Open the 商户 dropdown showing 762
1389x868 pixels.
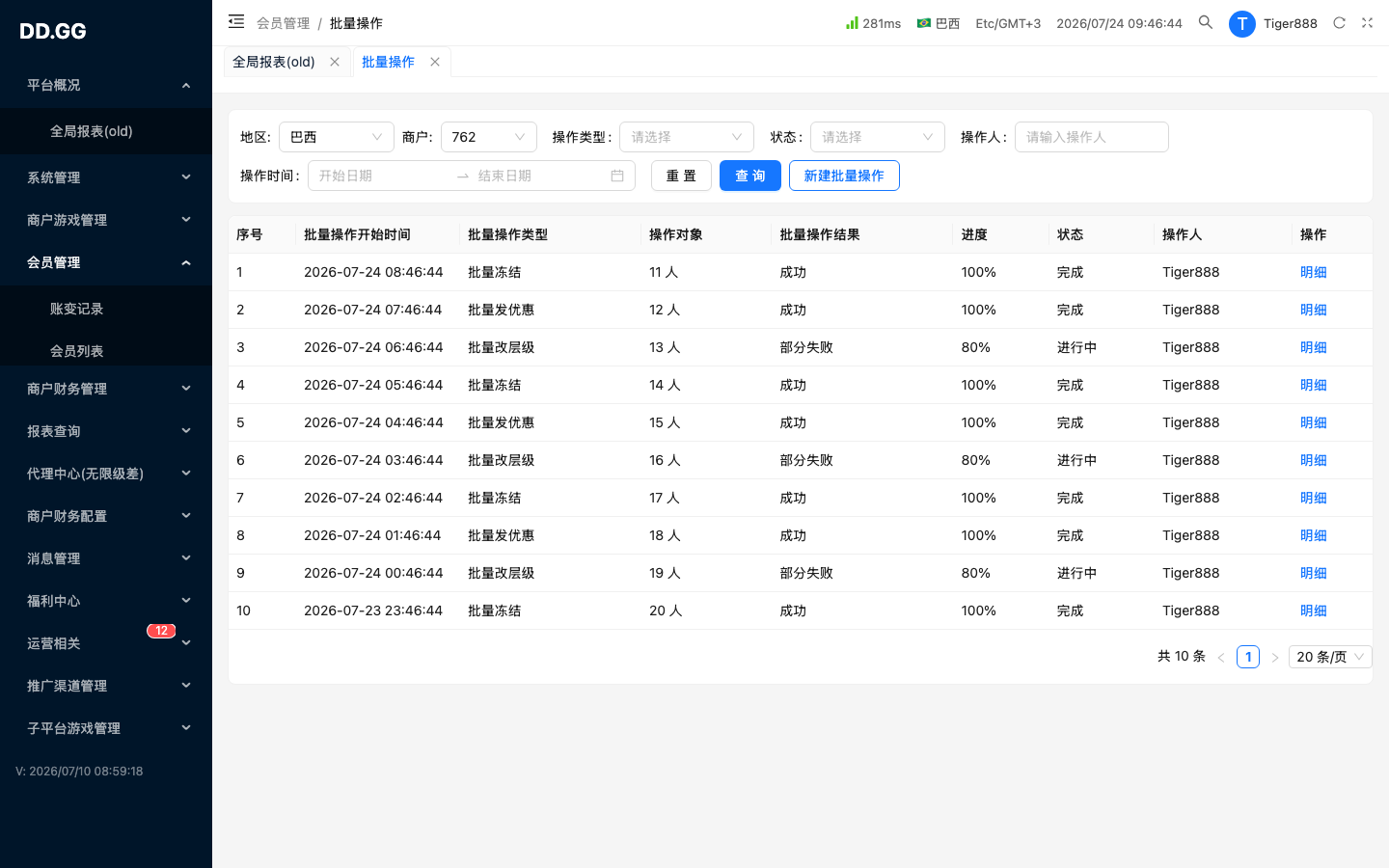[489, 137]
